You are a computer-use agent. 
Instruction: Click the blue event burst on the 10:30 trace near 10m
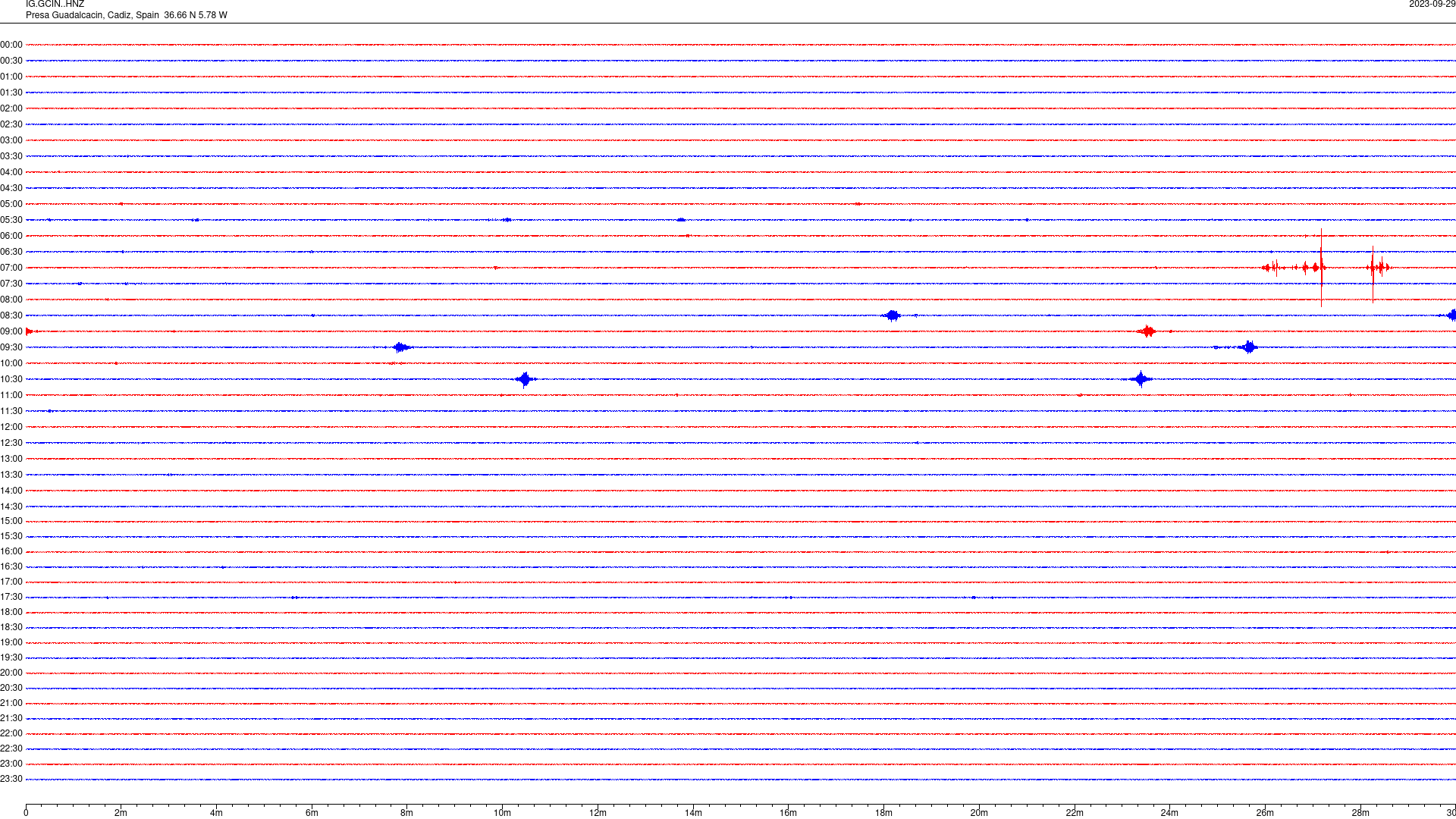[x=525, y=379]
